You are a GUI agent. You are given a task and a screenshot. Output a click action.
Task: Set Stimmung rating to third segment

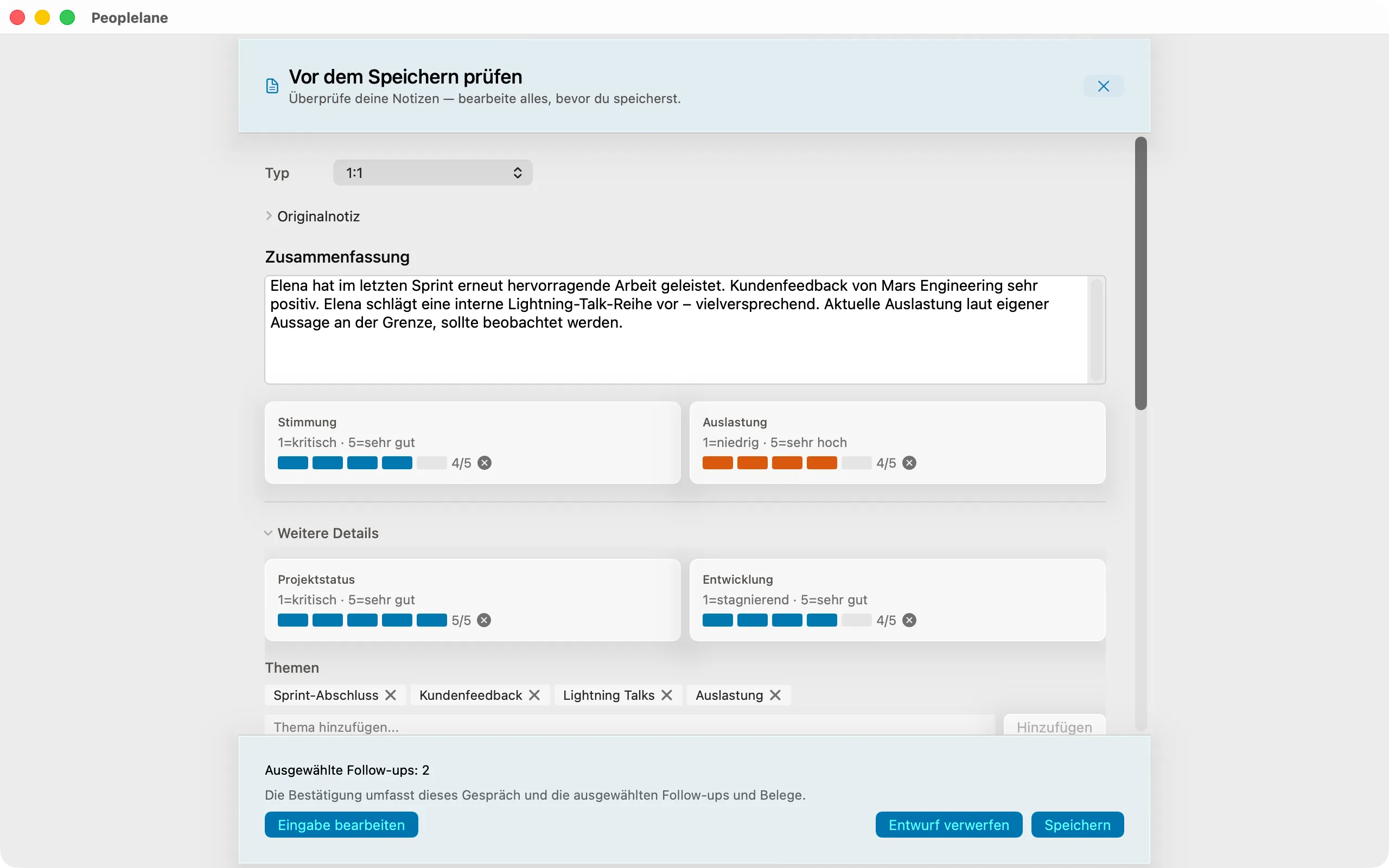click(362, 463)
